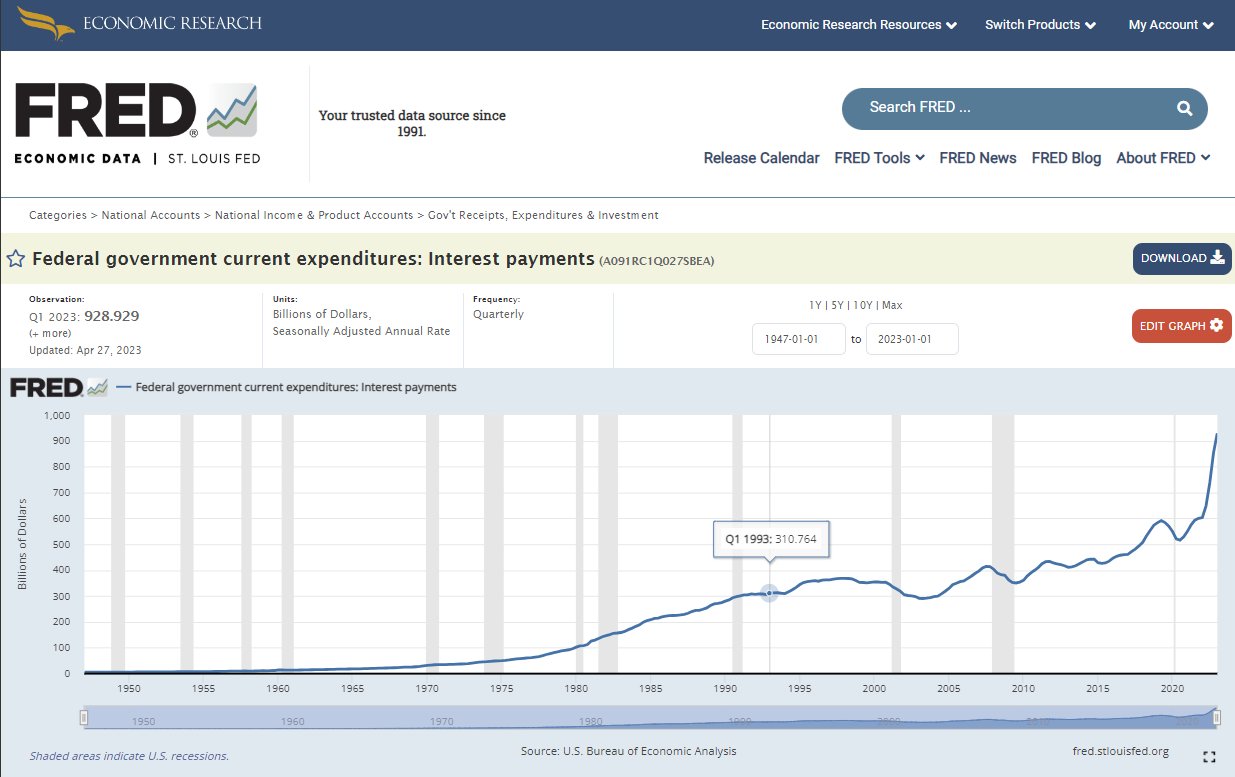Image resolution: width=1235 pixels, height=777 pixels.
Task: Click series ID A091RC1Q027SBEA text
Action: pyautogui.click(x=657, y=261)
